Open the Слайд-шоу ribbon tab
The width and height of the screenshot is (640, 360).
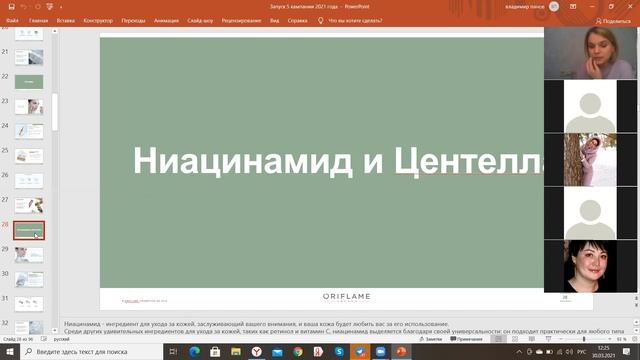tap(200, 20)
